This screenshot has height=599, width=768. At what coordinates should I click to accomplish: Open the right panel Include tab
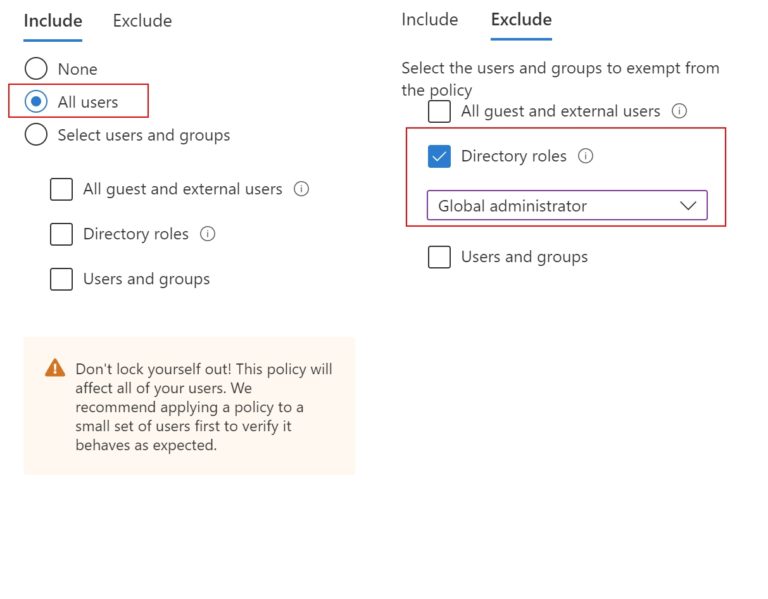pos(430,20)
